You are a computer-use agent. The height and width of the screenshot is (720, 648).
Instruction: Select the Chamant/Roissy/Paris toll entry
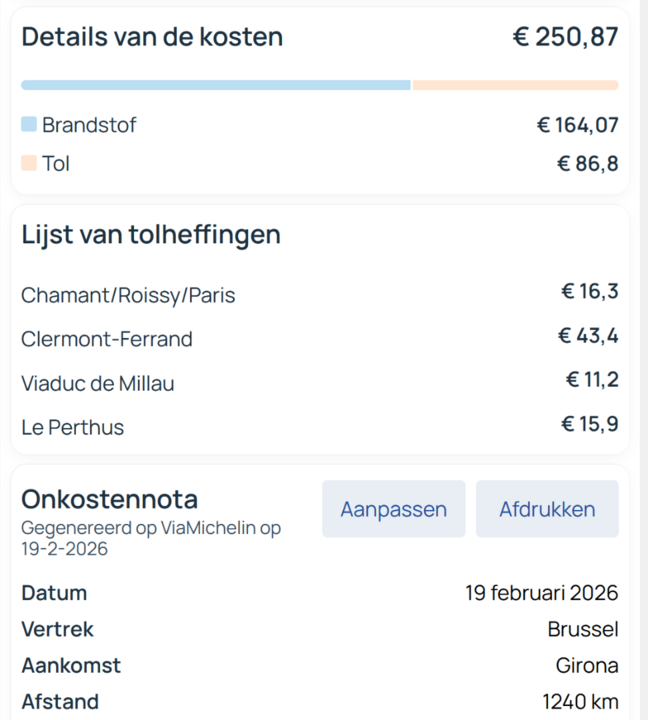point(128,295)
